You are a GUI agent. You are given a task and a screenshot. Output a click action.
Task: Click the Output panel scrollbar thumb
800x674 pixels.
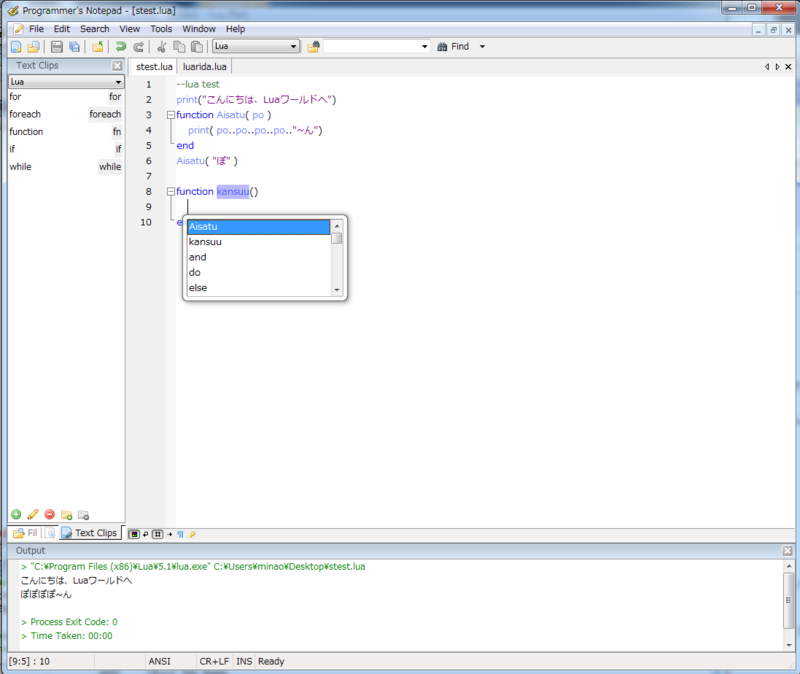[x=789, y=600]
